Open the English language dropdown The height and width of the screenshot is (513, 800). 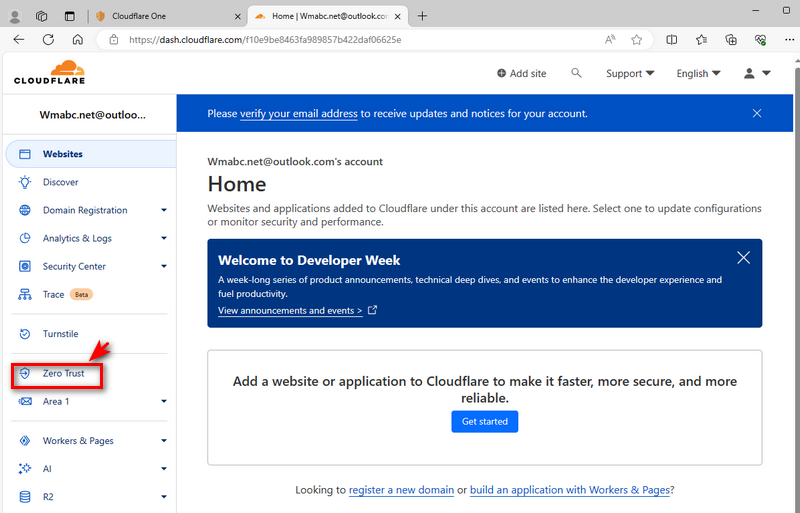pos(698,74)
